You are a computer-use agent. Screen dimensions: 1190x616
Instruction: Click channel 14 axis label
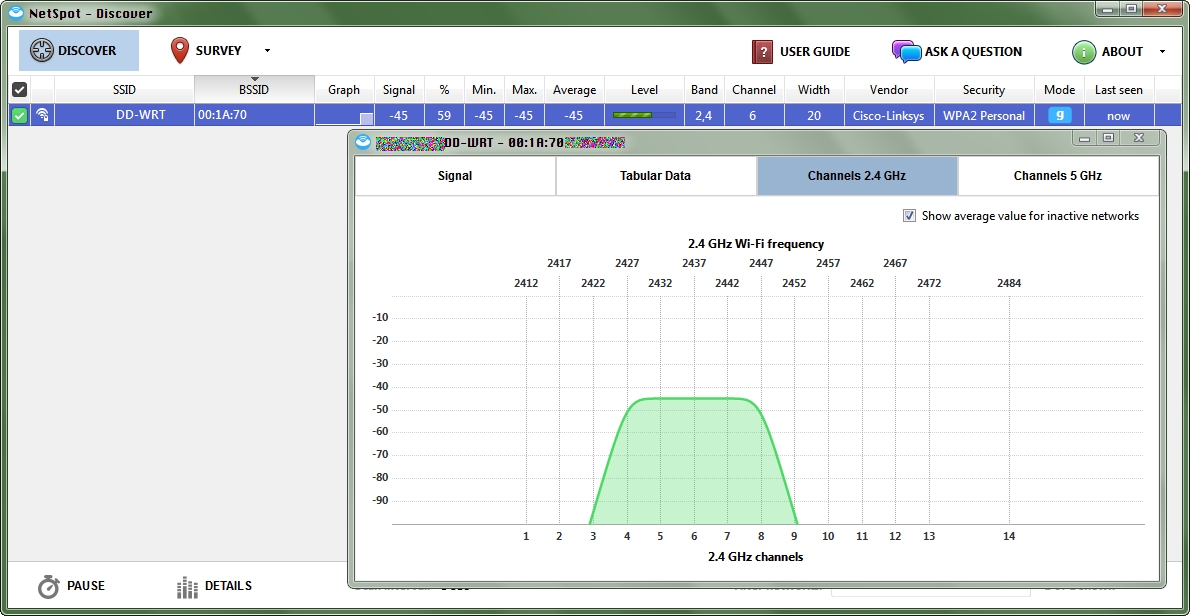[x=1009, y=536]
